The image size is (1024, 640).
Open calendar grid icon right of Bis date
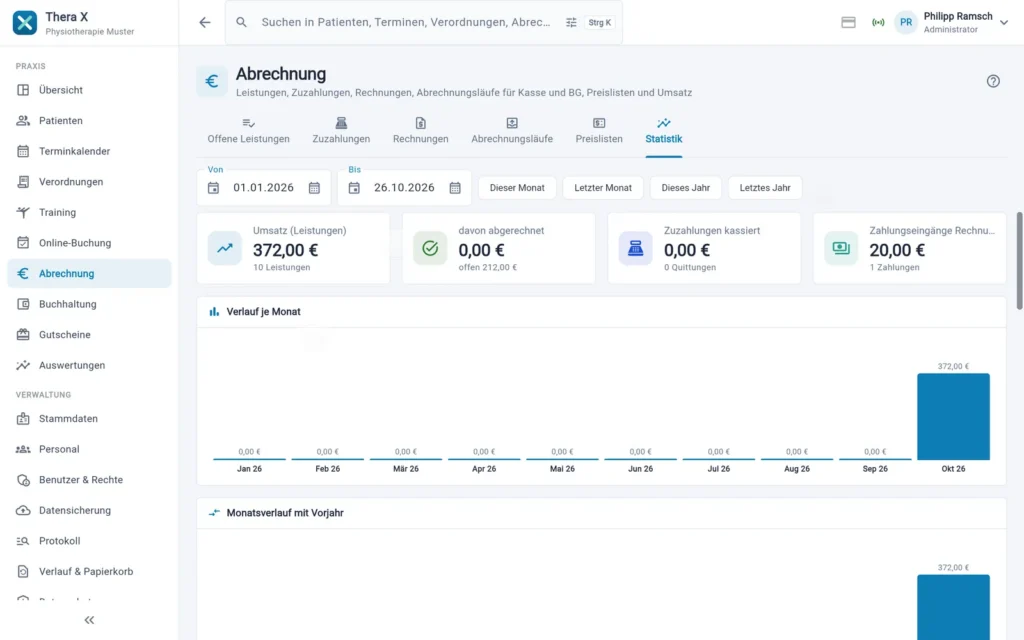click(455, 188)
